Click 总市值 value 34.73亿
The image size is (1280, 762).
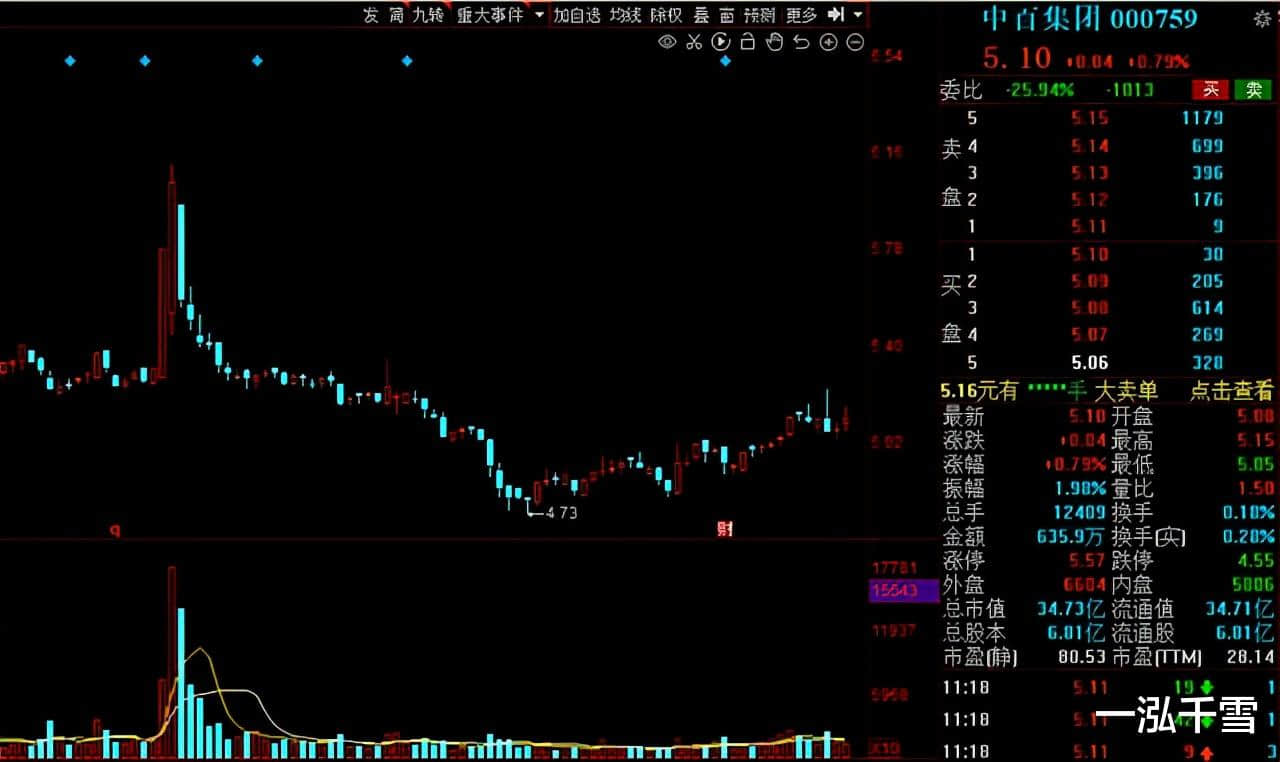(1071, 609)
